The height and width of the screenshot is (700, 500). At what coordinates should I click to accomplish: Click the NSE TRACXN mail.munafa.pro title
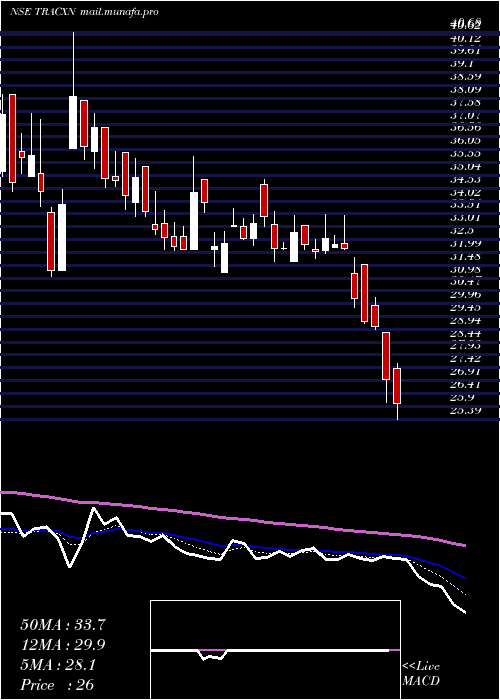[84, 12]
